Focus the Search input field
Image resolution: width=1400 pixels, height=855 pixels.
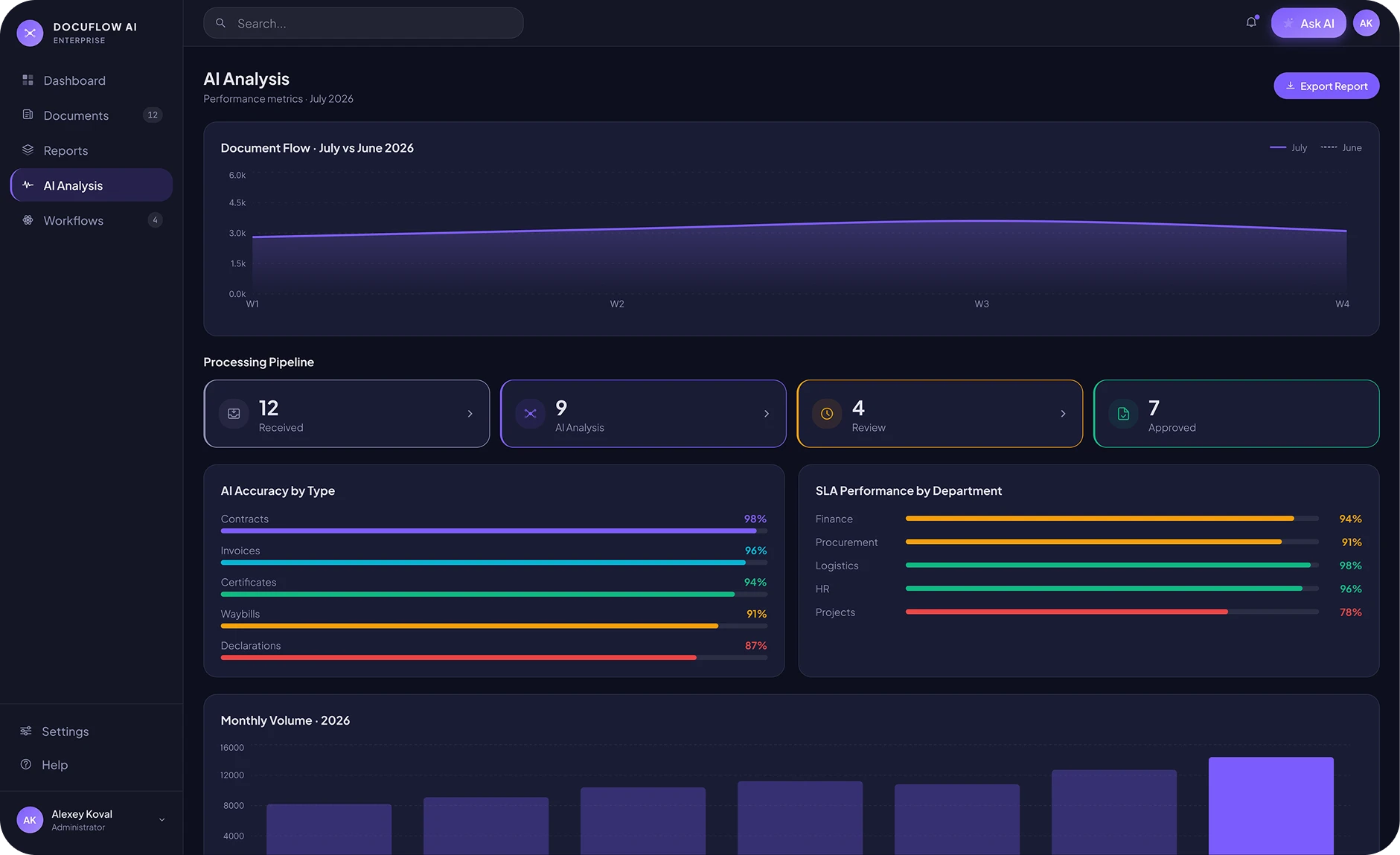(x=363, y=23)
